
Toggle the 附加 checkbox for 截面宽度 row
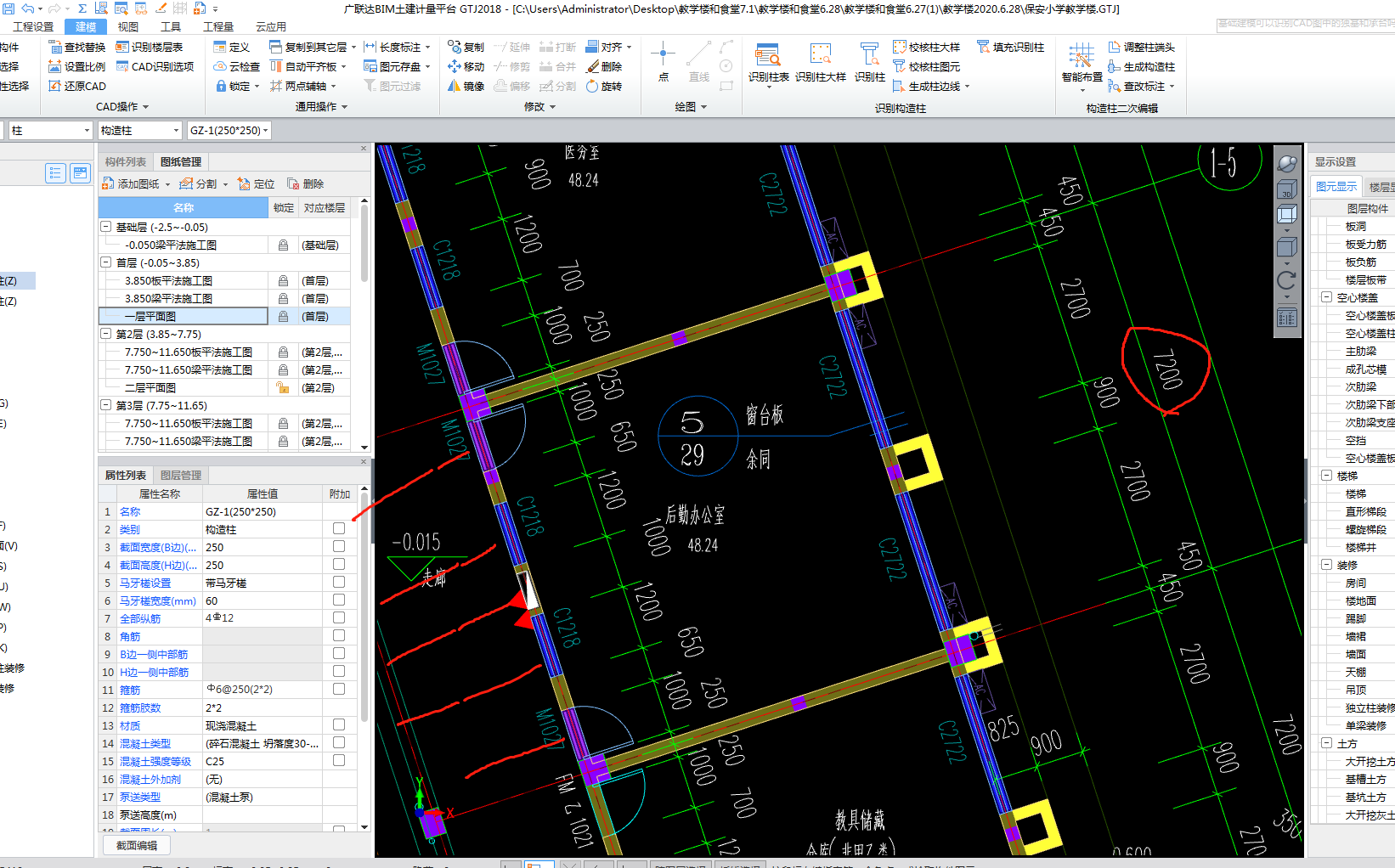click(339, 546)
